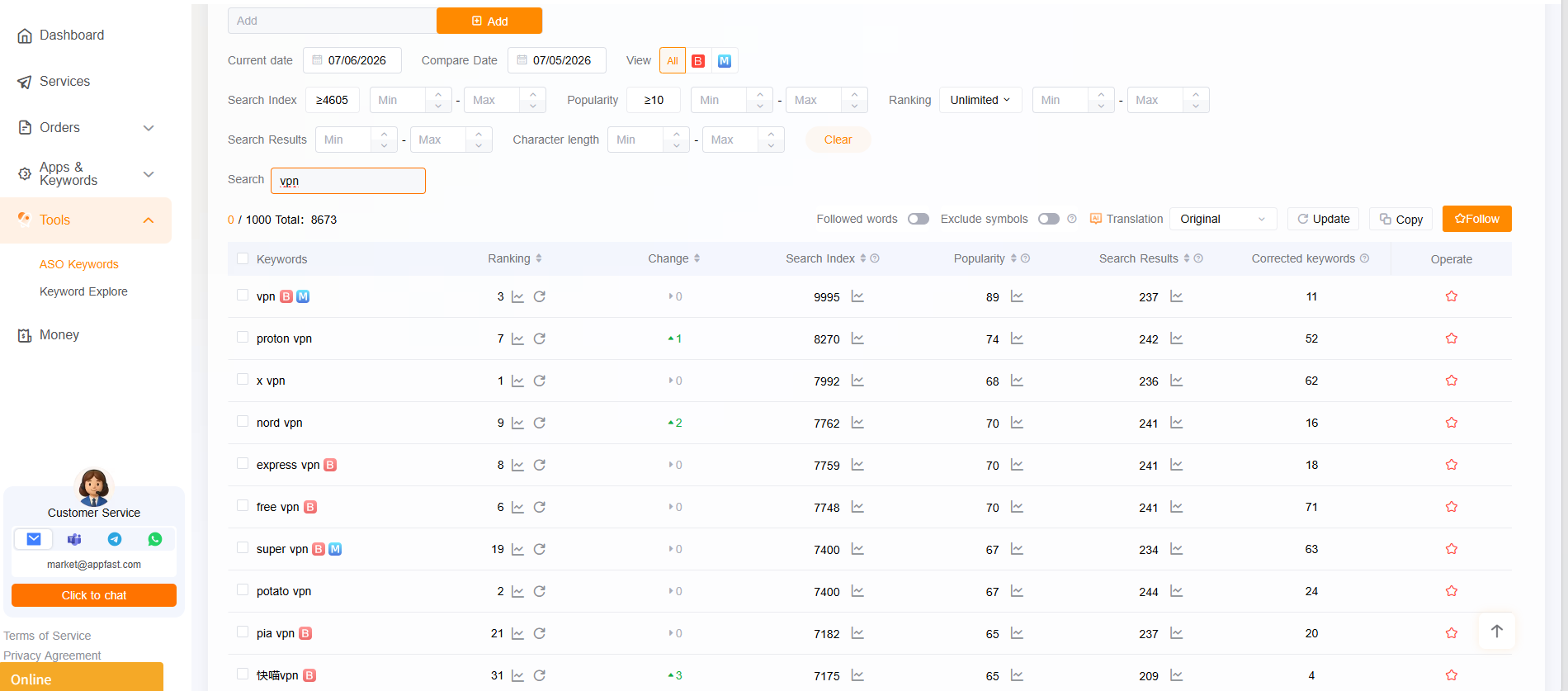Star the pia vpn keyword

(x=1452, y=633)
